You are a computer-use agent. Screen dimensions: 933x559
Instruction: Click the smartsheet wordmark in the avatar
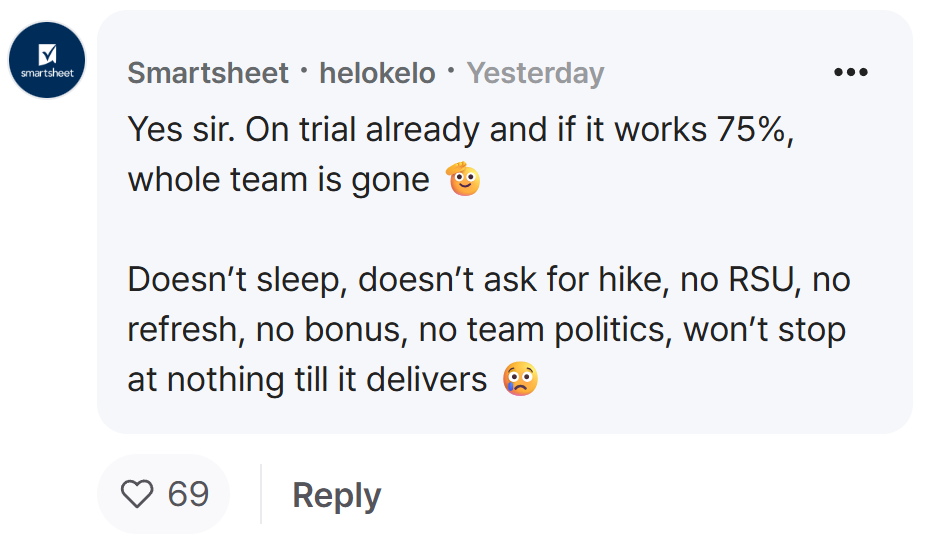pos(47,73)
